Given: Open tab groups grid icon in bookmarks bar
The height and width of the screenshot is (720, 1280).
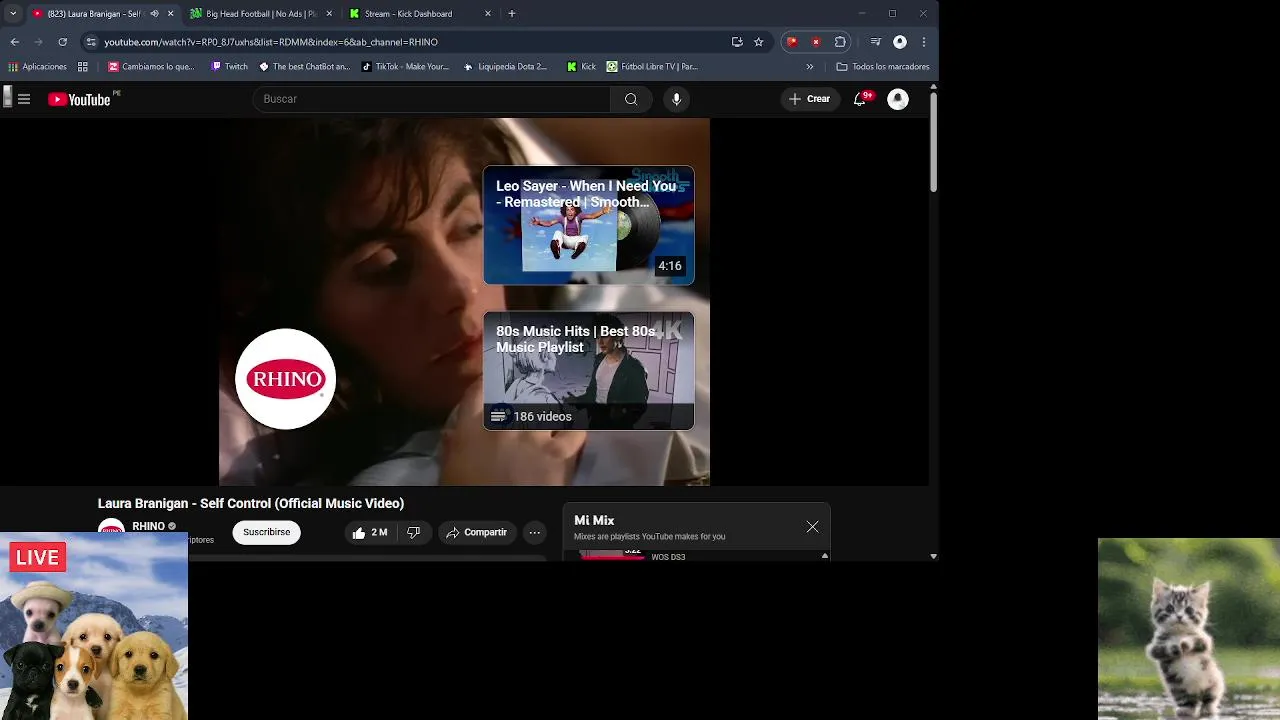Looking at the screenshot, I should tap(83, 67).
